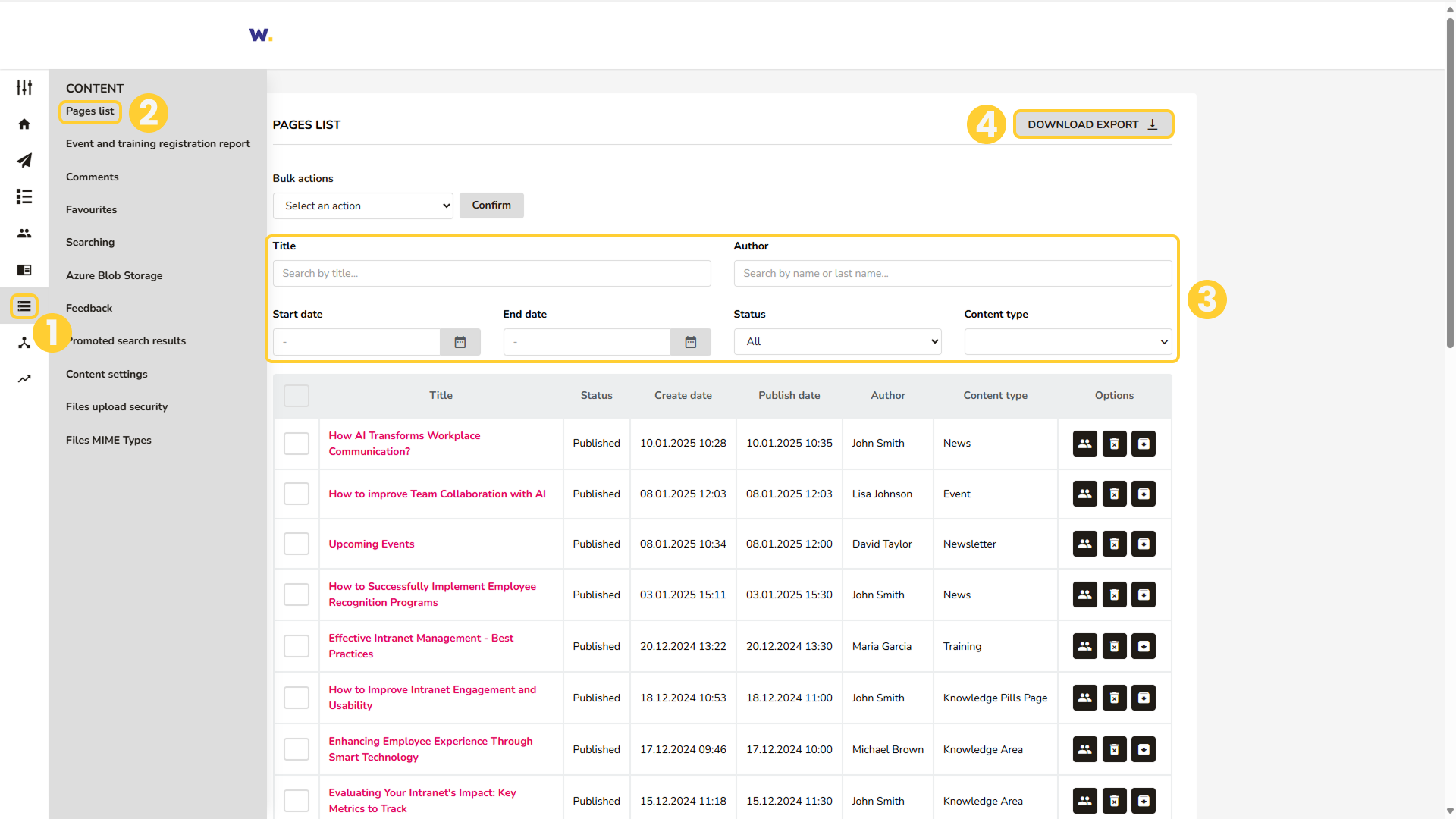Delete icon for Upcoming Events row

point(1114,544)
